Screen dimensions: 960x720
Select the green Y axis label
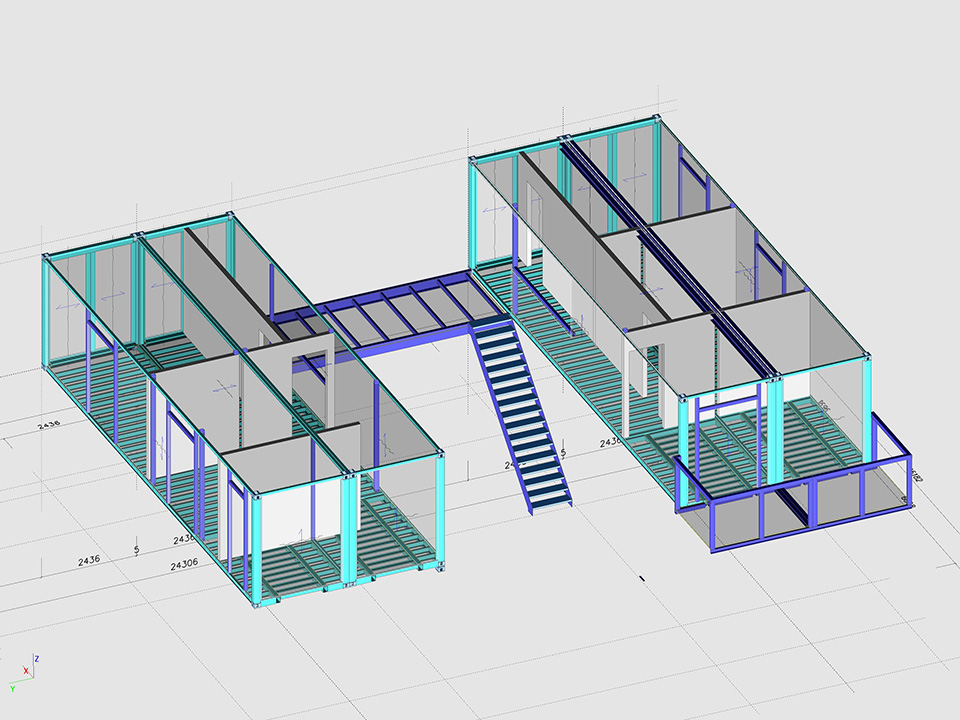click(x=12, y=689)
